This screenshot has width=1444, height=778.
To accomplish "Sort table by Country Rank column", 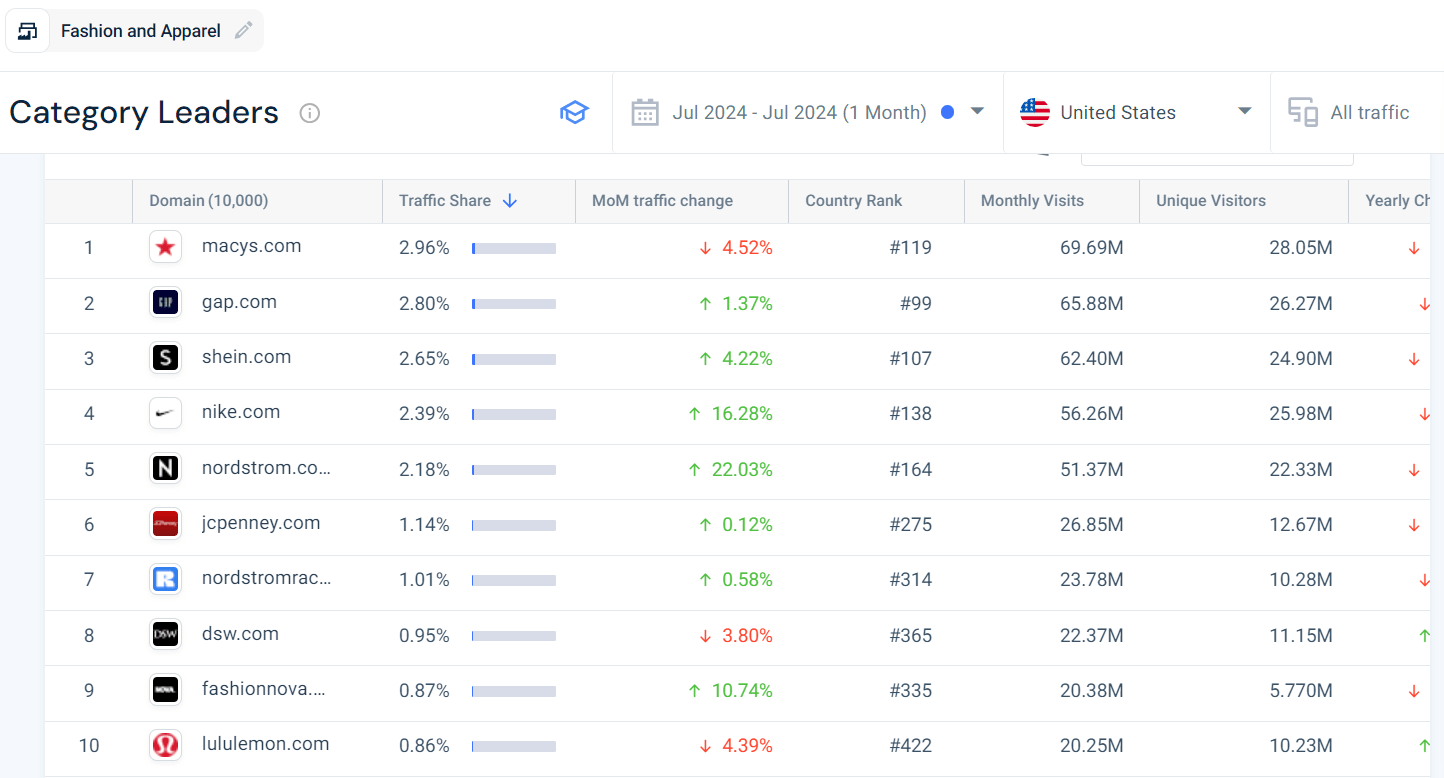I will [853, 201].
